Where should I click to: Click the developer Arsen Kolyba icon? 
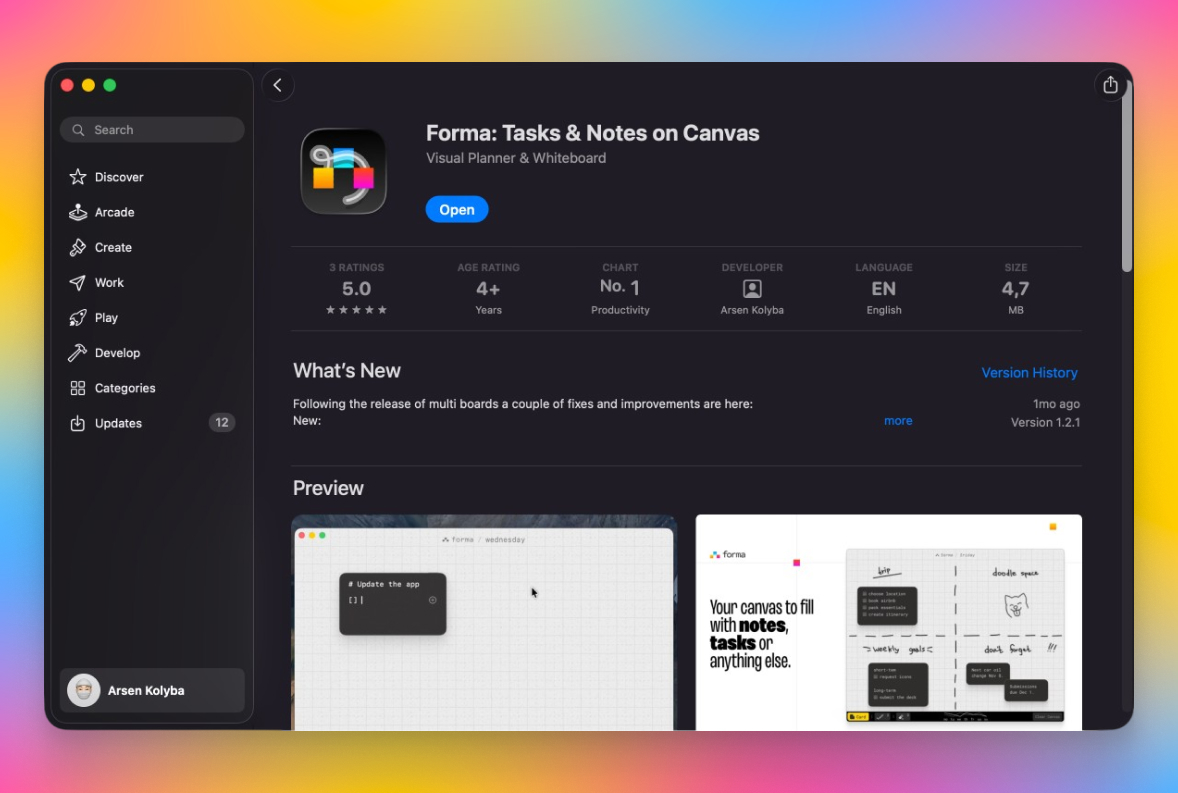point(752,289)
